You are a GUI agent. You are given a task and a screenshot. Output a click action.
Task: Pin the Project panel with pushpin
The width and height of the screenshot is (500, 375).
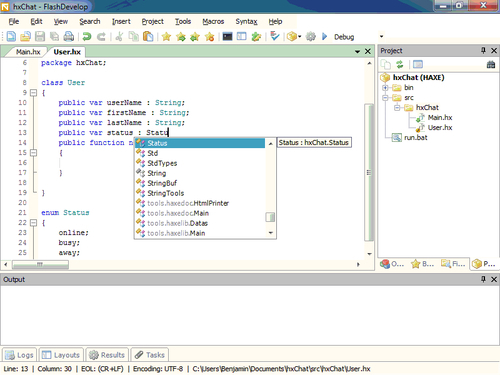click(x=484, y=50)
